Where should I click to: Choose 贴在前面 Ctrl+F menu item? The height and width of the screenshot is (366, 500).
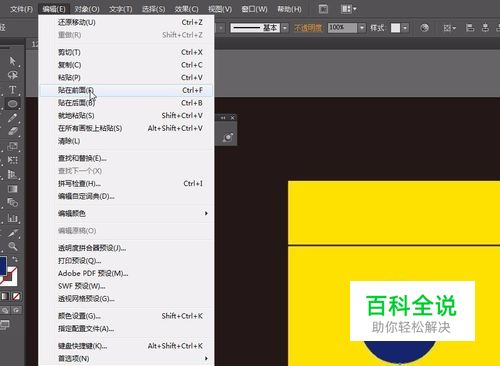(126, 90)
